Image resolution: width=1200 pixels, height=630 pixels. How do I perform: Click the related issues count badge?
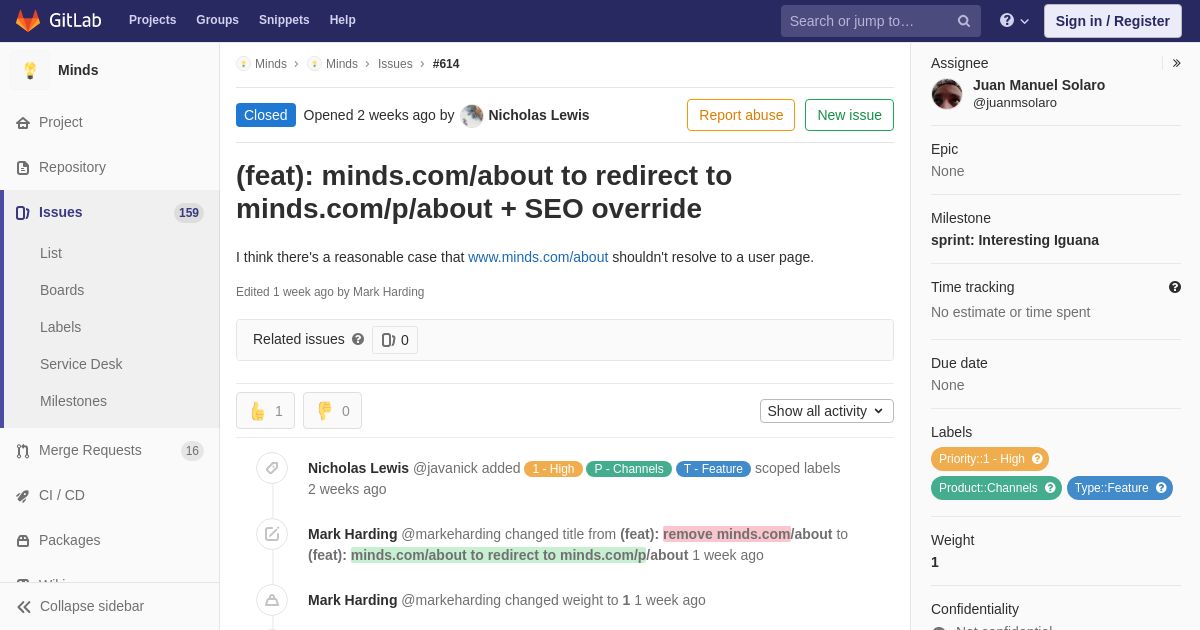click(395, 340)
